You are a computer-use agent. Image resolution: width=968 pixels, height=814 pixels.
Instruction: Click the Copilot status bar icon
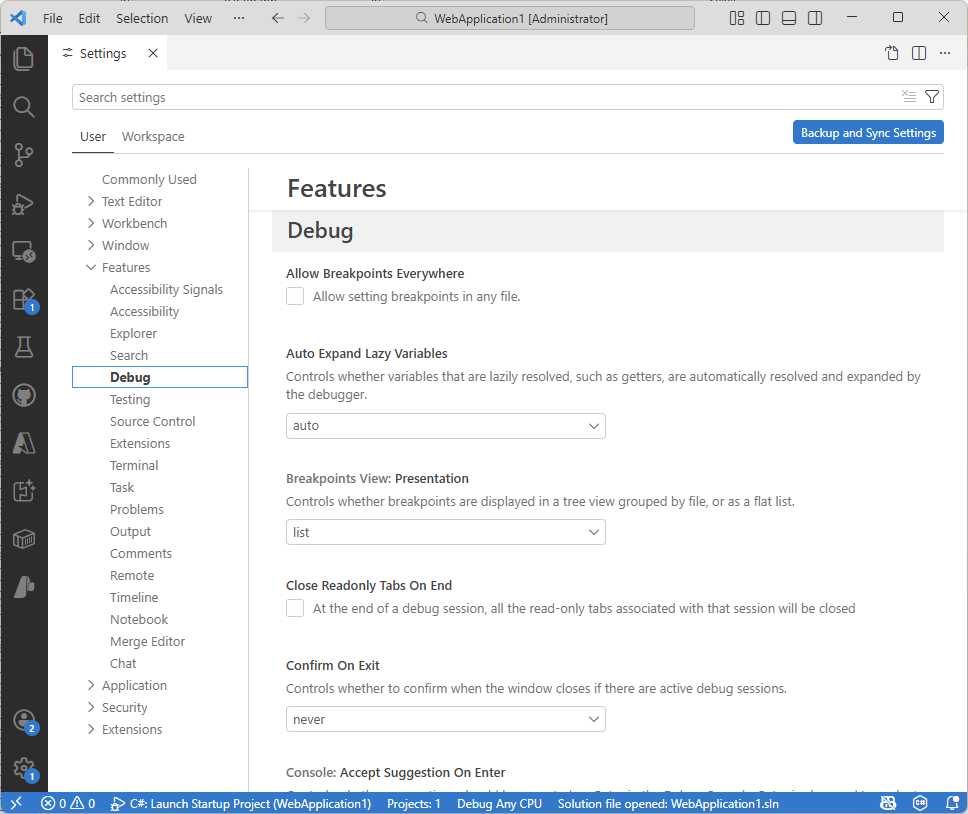(888, 803)
